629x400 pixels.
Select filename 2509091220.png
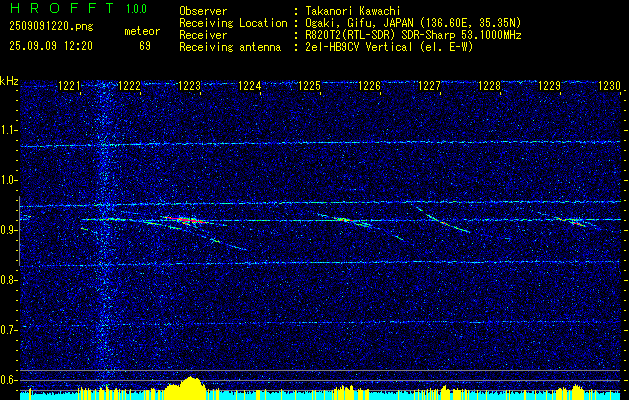[x=51, y=27]
